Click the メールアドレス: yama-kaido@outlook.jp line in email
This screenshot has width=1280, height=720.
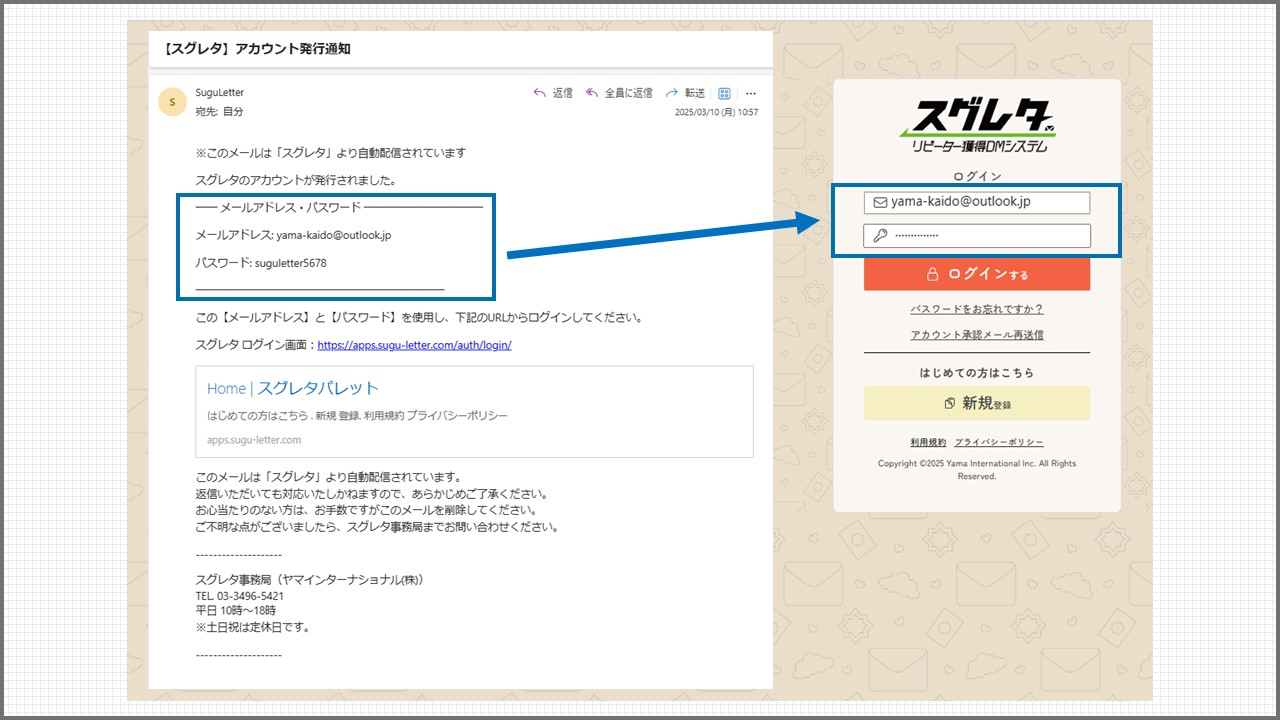tap(293, 235)
